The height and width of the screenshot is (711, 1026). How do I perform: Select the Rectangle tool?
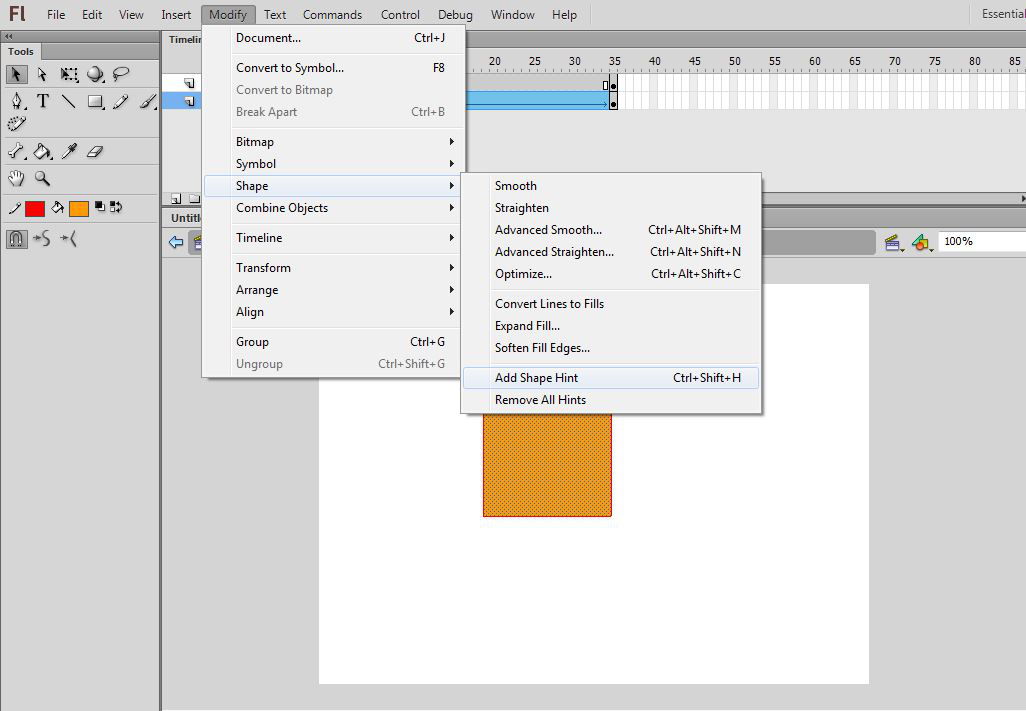tap(96, 101)
